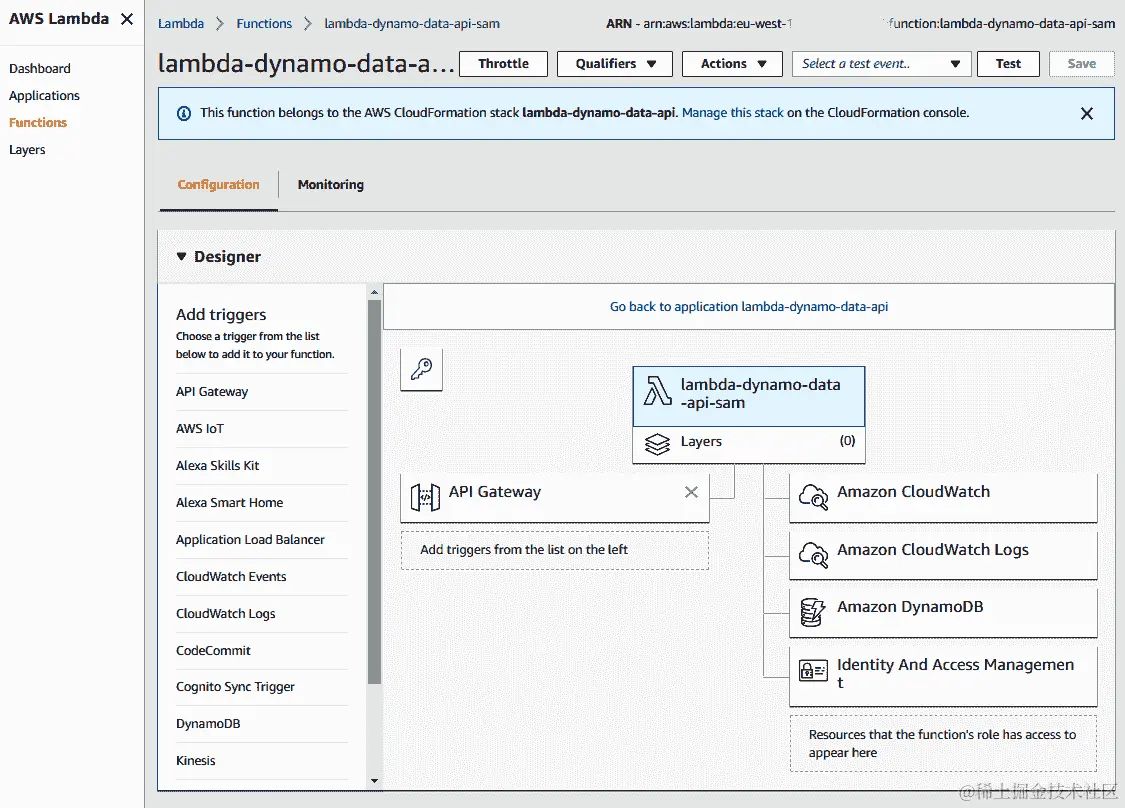The image size is (1125, 808).
Task: Add Kinesis trigger
Action: click(x=195, y=761)
